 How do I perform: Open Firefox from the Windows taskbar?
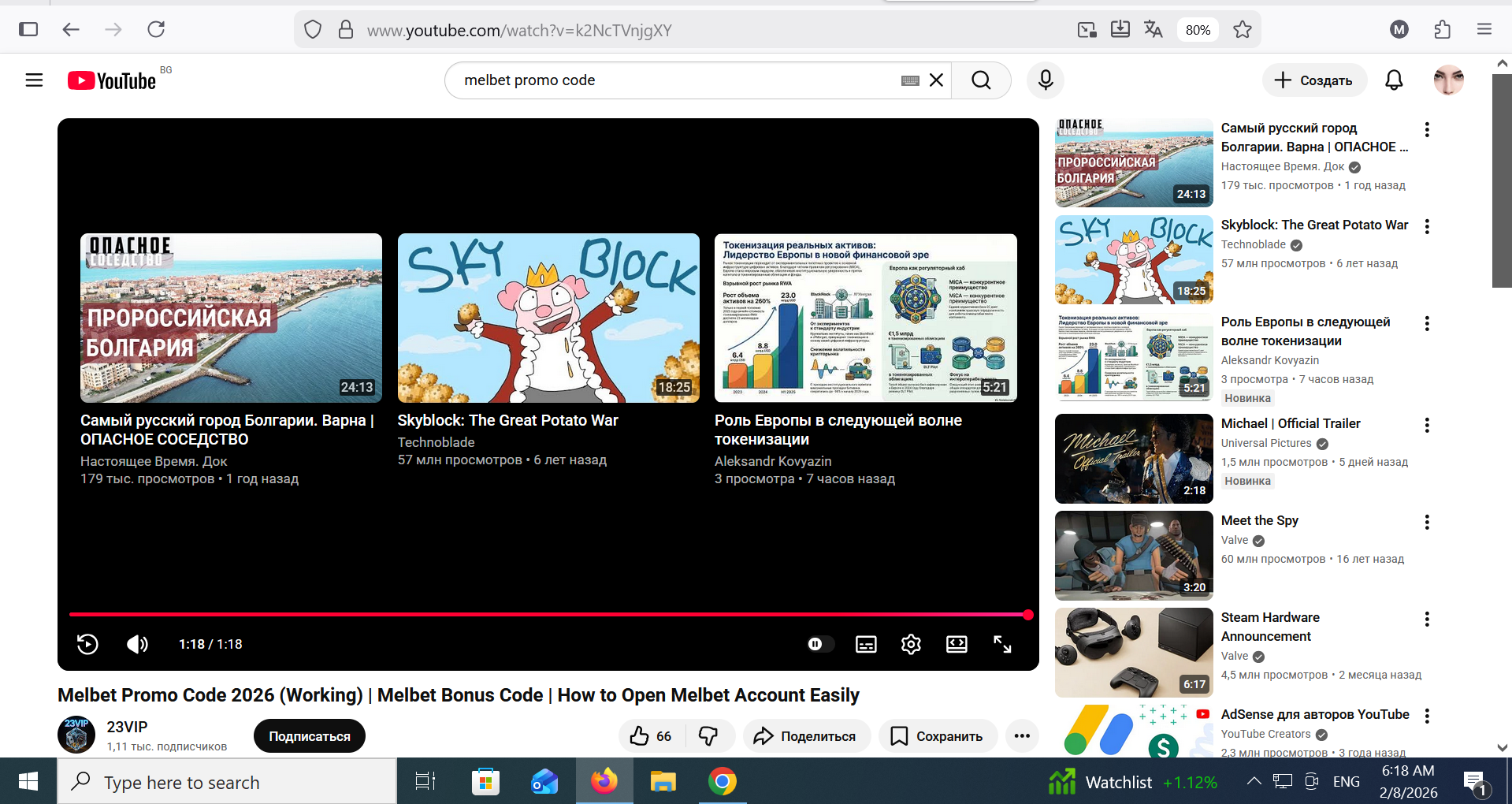point(604,782)
